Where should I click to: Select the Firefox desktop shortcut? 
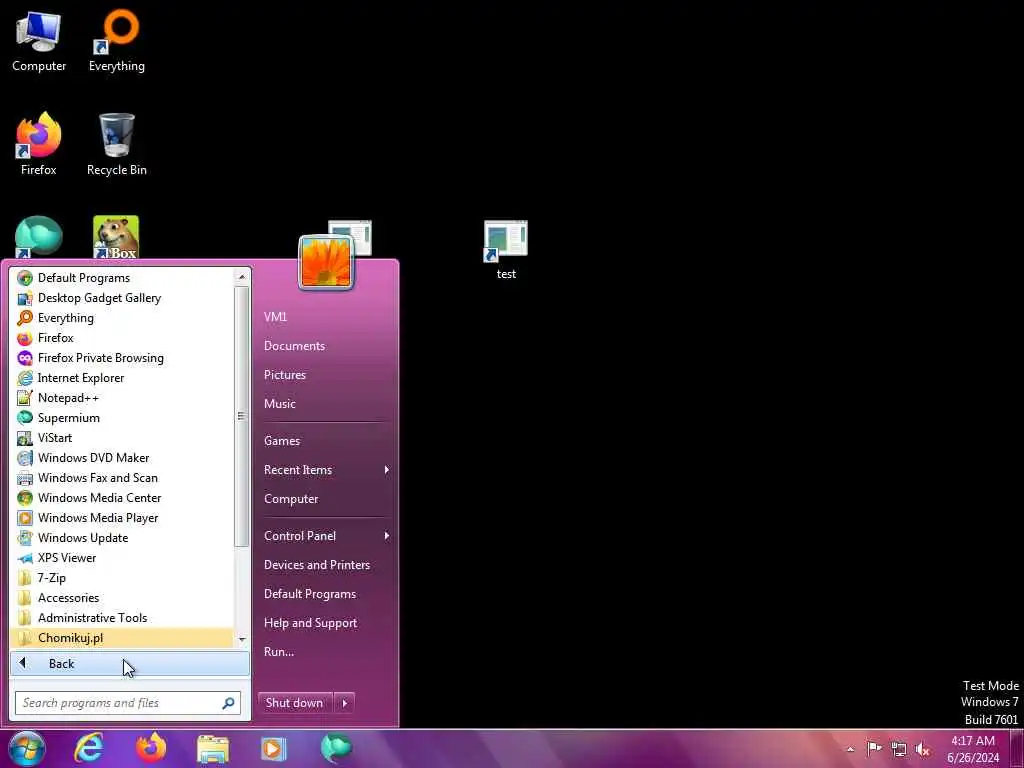(x=39, y=144)
